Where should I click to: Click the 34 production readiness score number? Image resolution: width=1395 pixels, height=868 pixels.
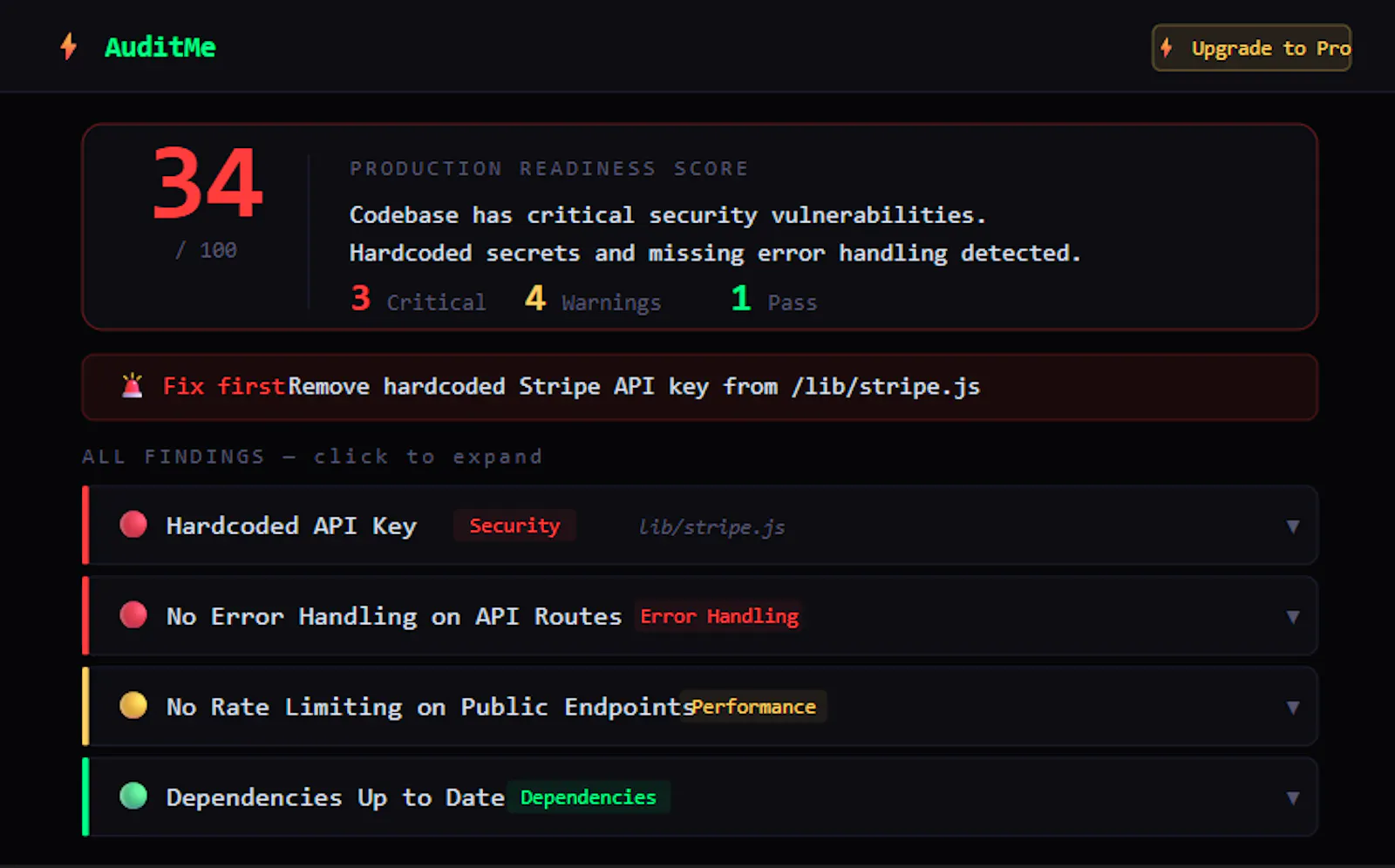point(208,184)
